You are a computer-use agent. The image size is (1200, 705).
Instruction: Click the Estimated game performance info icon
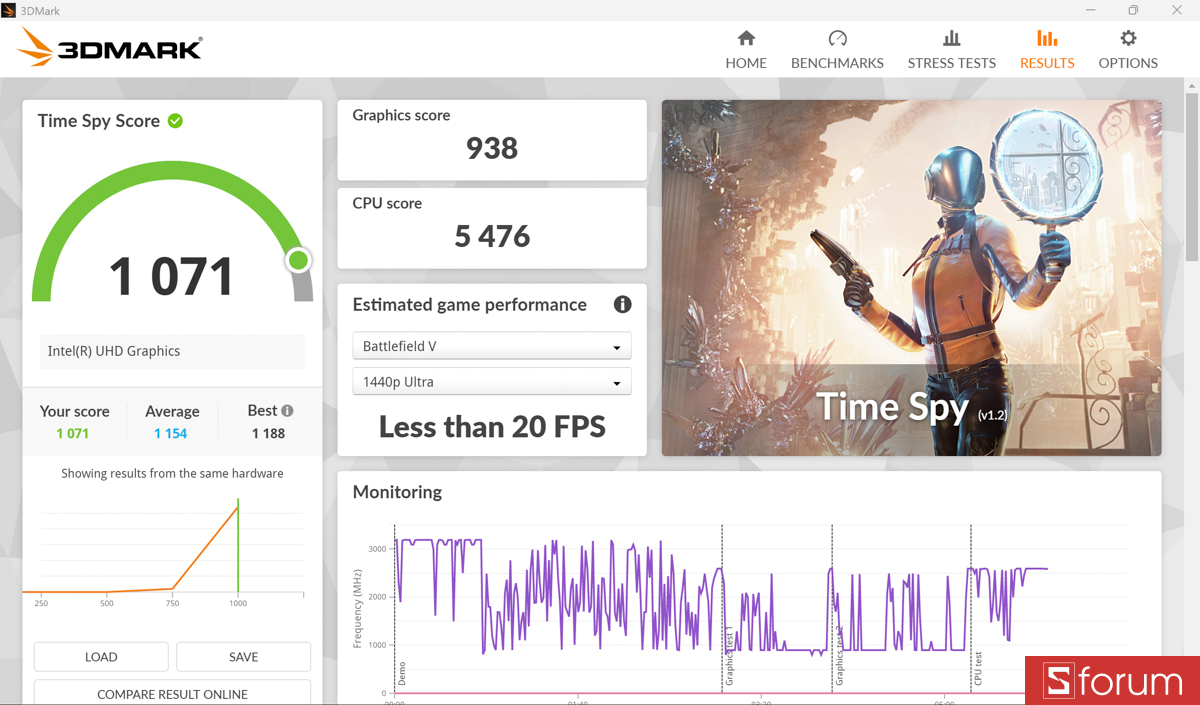(622, 305)
